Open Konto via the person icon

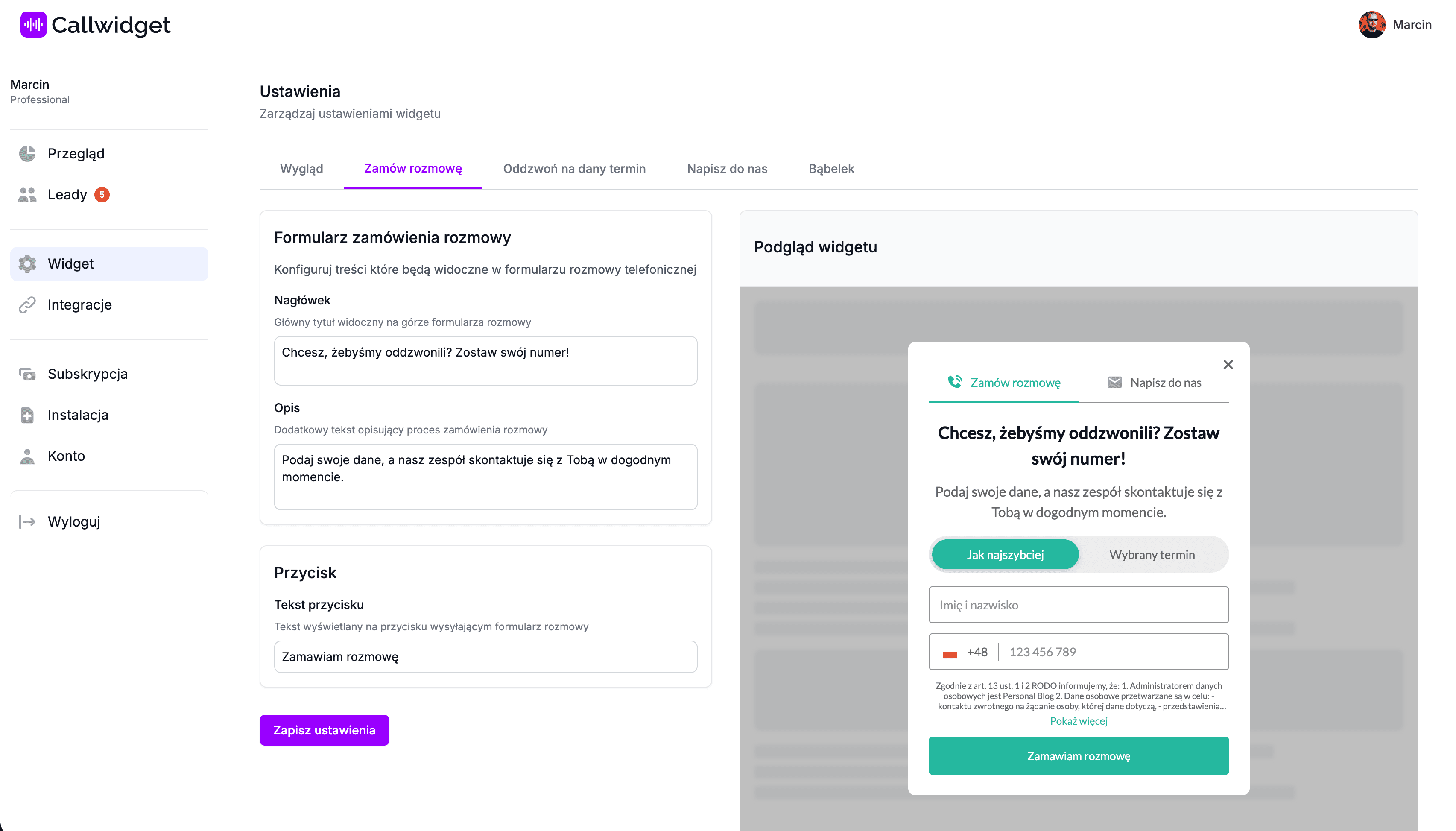(27, 456)
